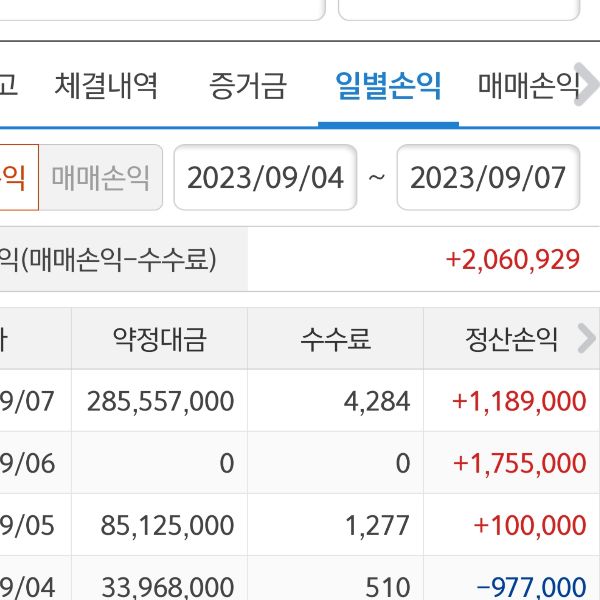Click the 수수료 column header
The width and height of the screenshot is (600, 600).
click(335, 340)
